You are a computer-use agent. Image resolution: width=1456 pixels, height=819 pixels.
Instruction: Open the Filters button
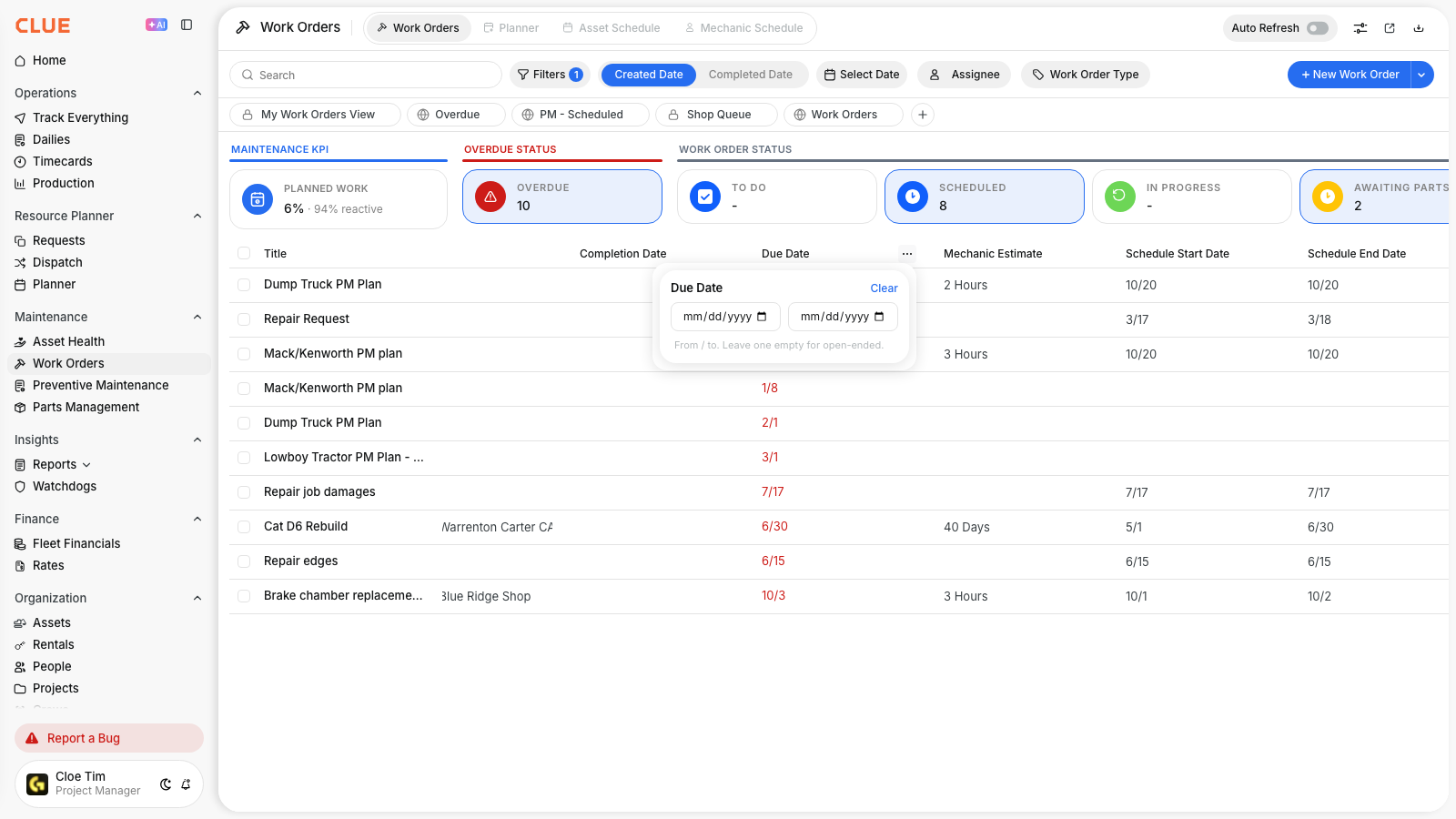point(550,75)
